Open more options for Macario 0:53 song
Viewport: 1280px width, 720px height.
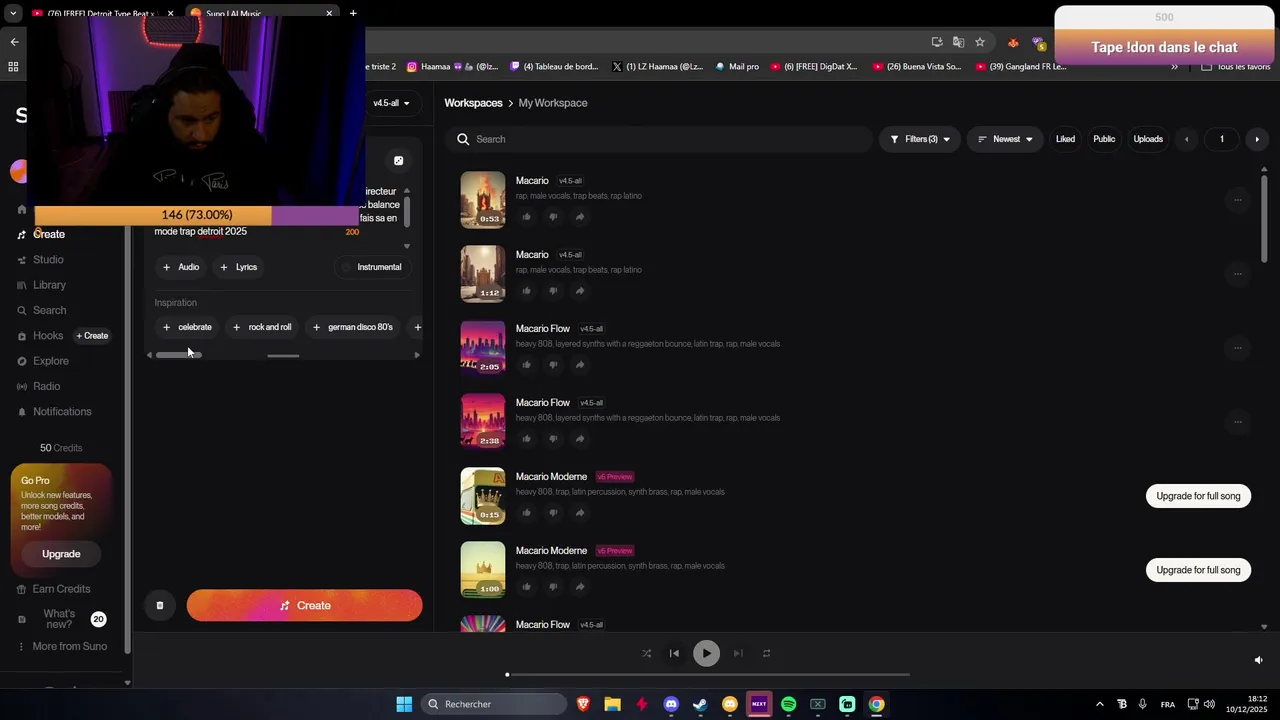point(1237,200)
